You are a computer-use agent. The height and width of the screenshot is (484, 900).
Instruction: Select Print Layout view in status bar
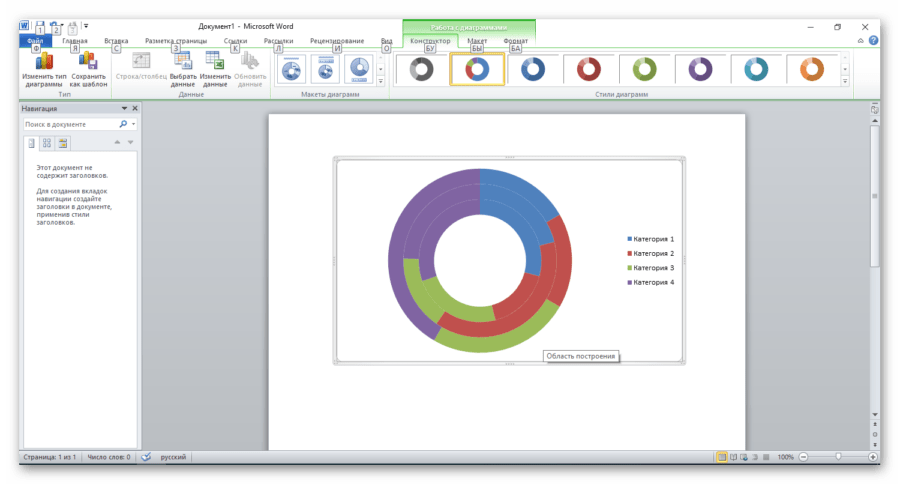pyautogui.click(x=721, y=457)
